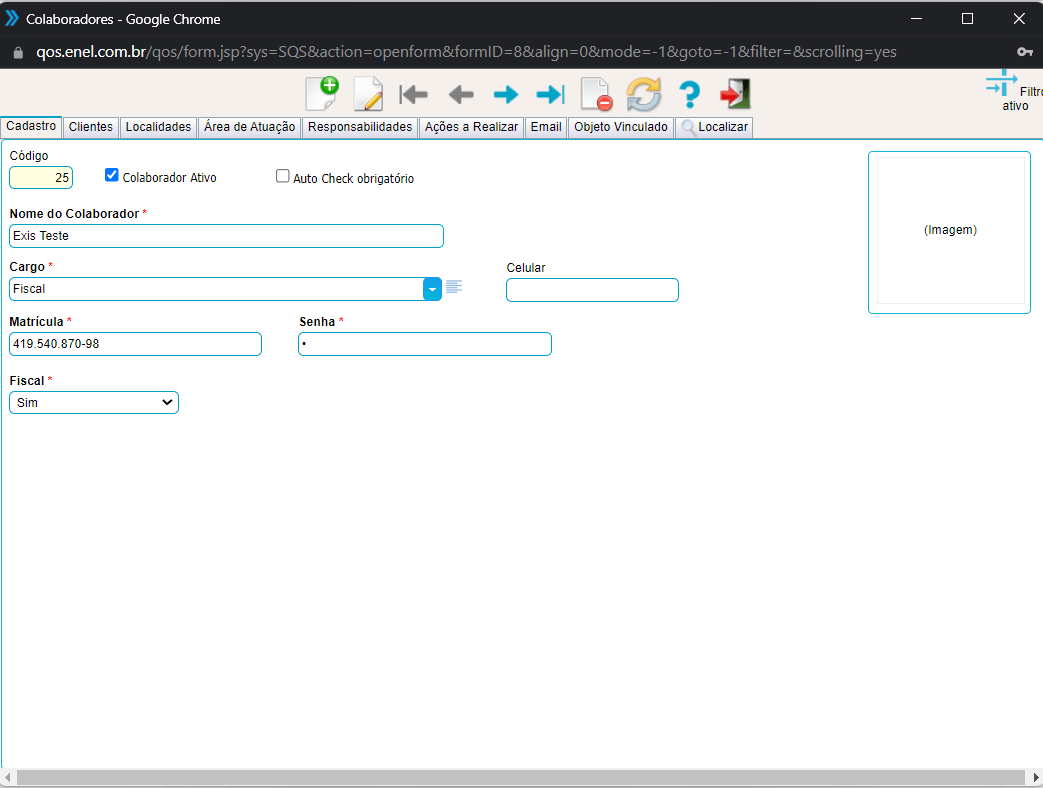Open the Localizar search tab
The width and height of the screenshot is (1043, 788).
(714, 127)
